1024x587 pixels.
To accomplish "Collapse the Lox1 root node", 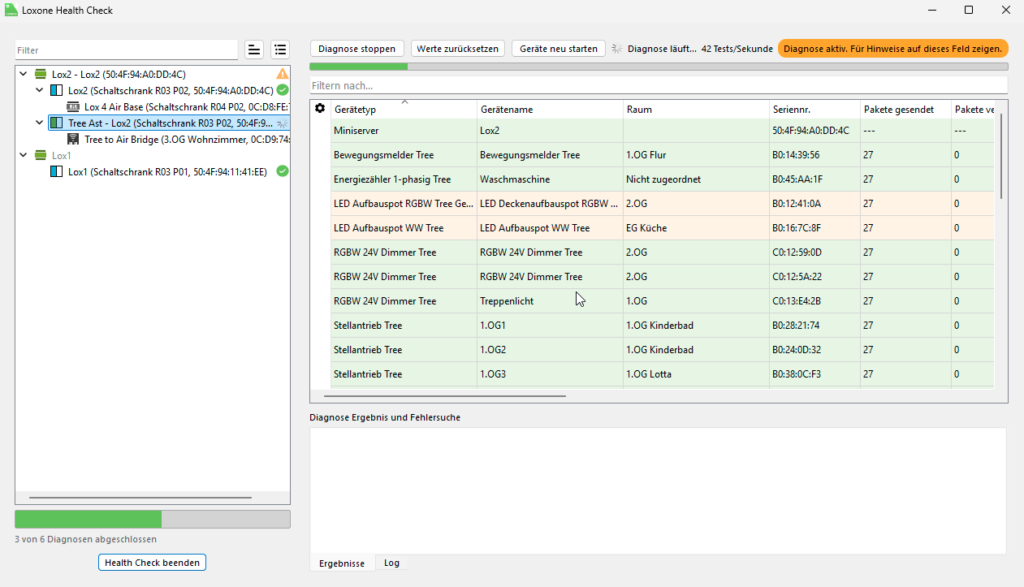I will pos(24,155).
